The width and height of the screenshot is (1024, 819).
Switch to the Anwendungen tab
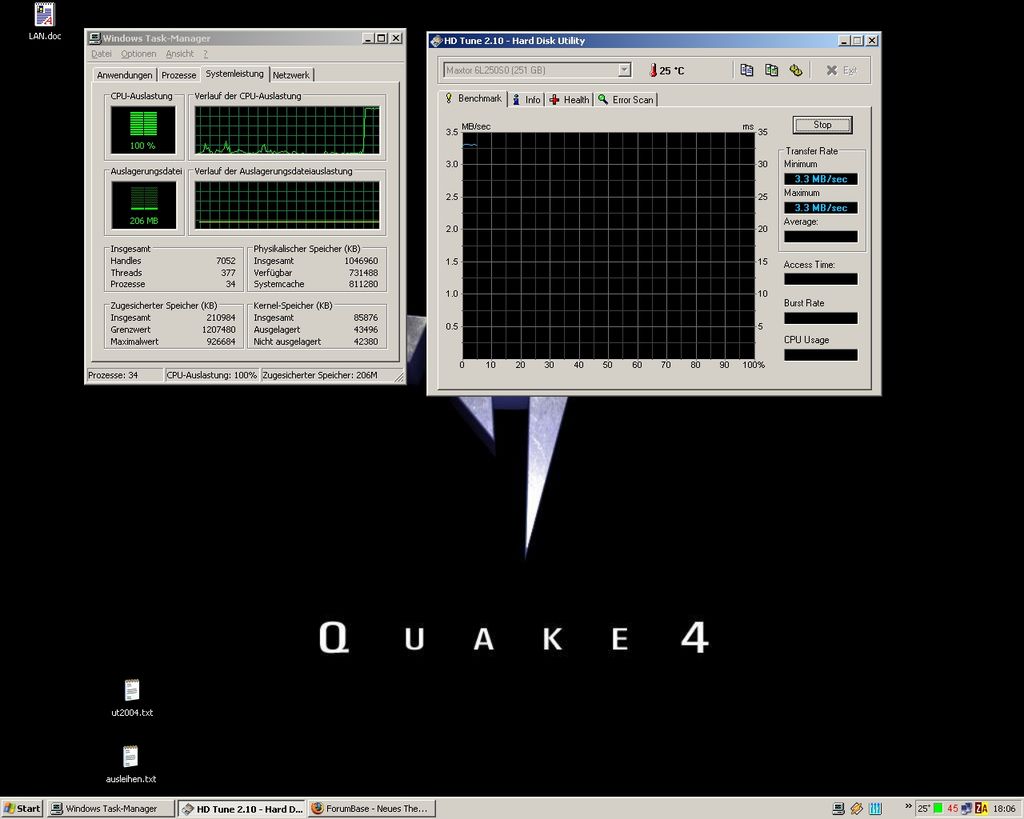[124, 75]
